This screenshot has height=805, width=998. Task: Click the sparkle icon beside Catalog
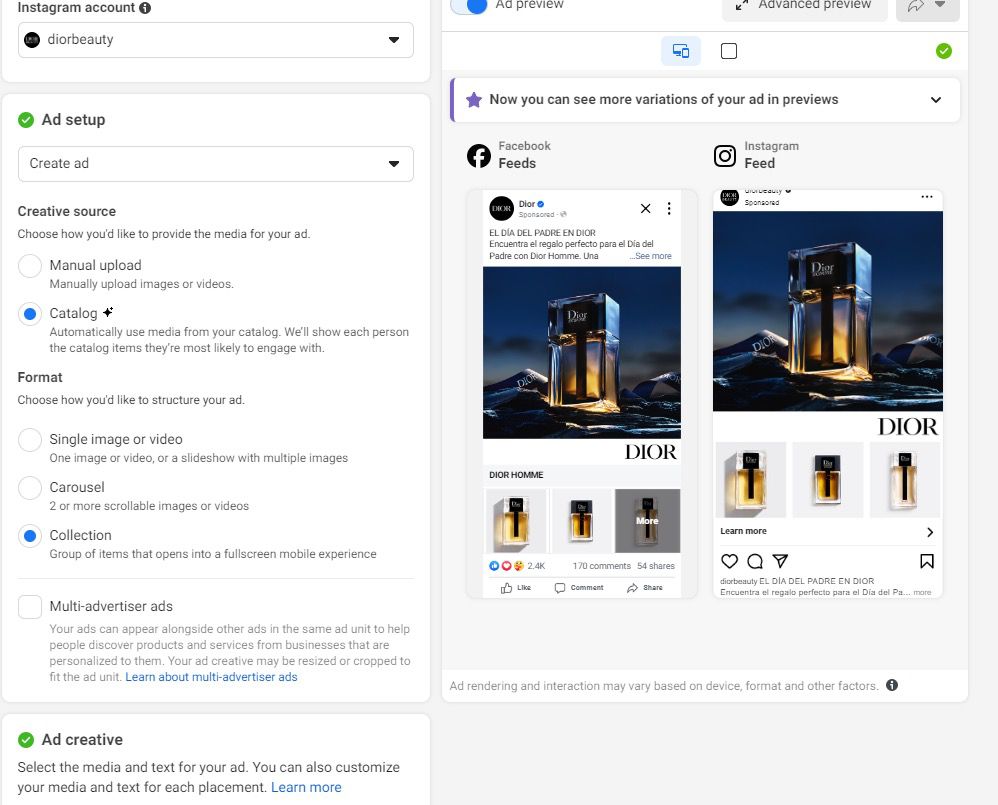point(108,312)
